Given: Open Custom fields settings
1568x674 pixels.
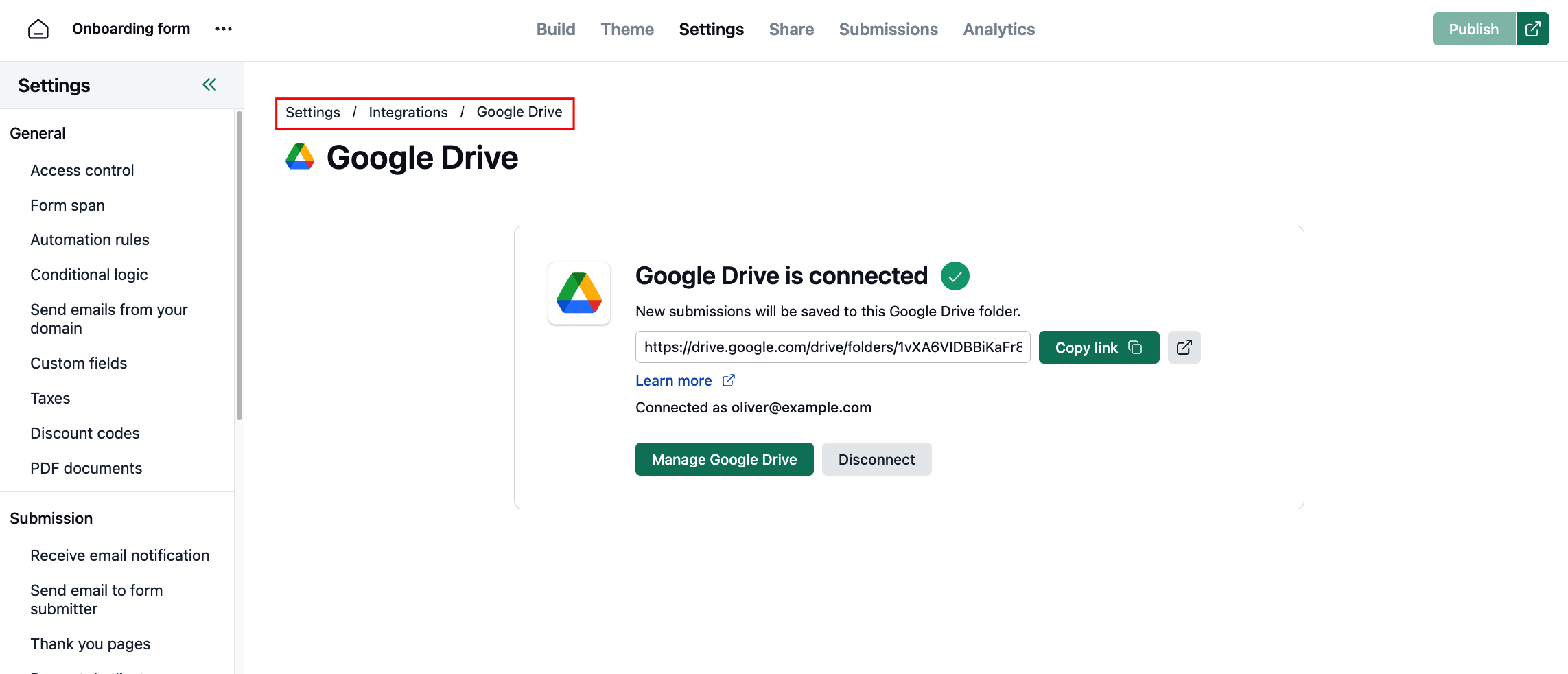Looking at the screenshot, I should point(79,363).
